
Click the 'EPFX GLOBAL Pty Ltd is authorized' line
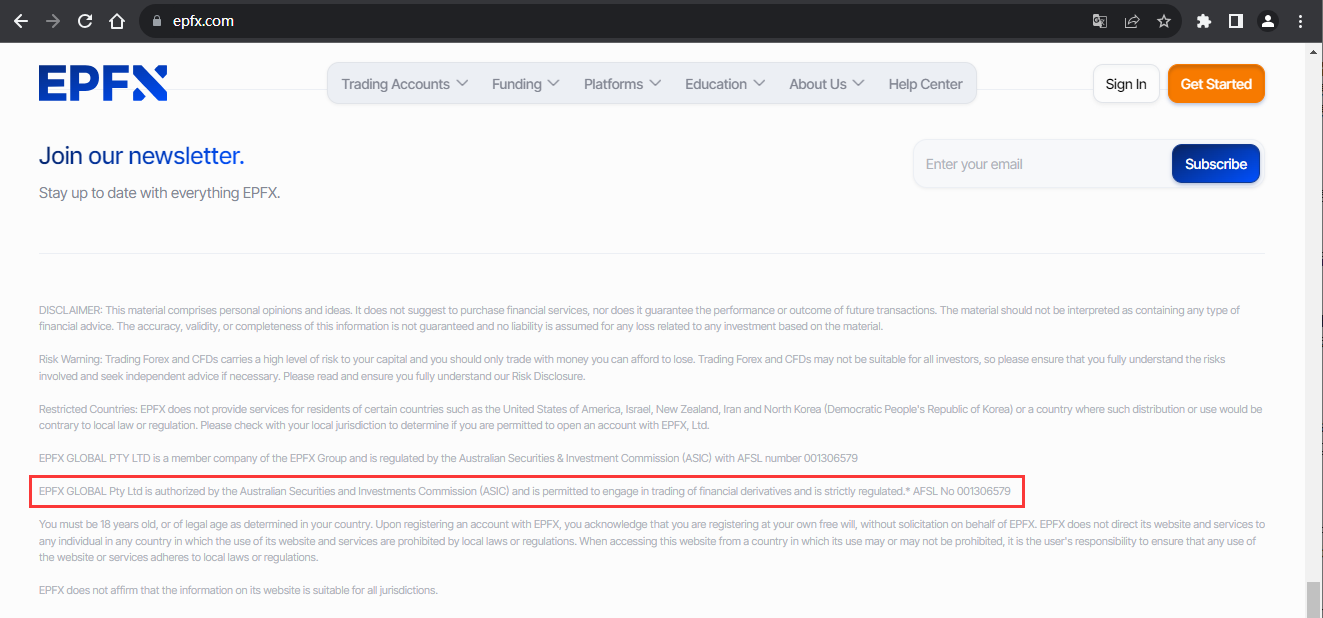(x=525, y=492)
